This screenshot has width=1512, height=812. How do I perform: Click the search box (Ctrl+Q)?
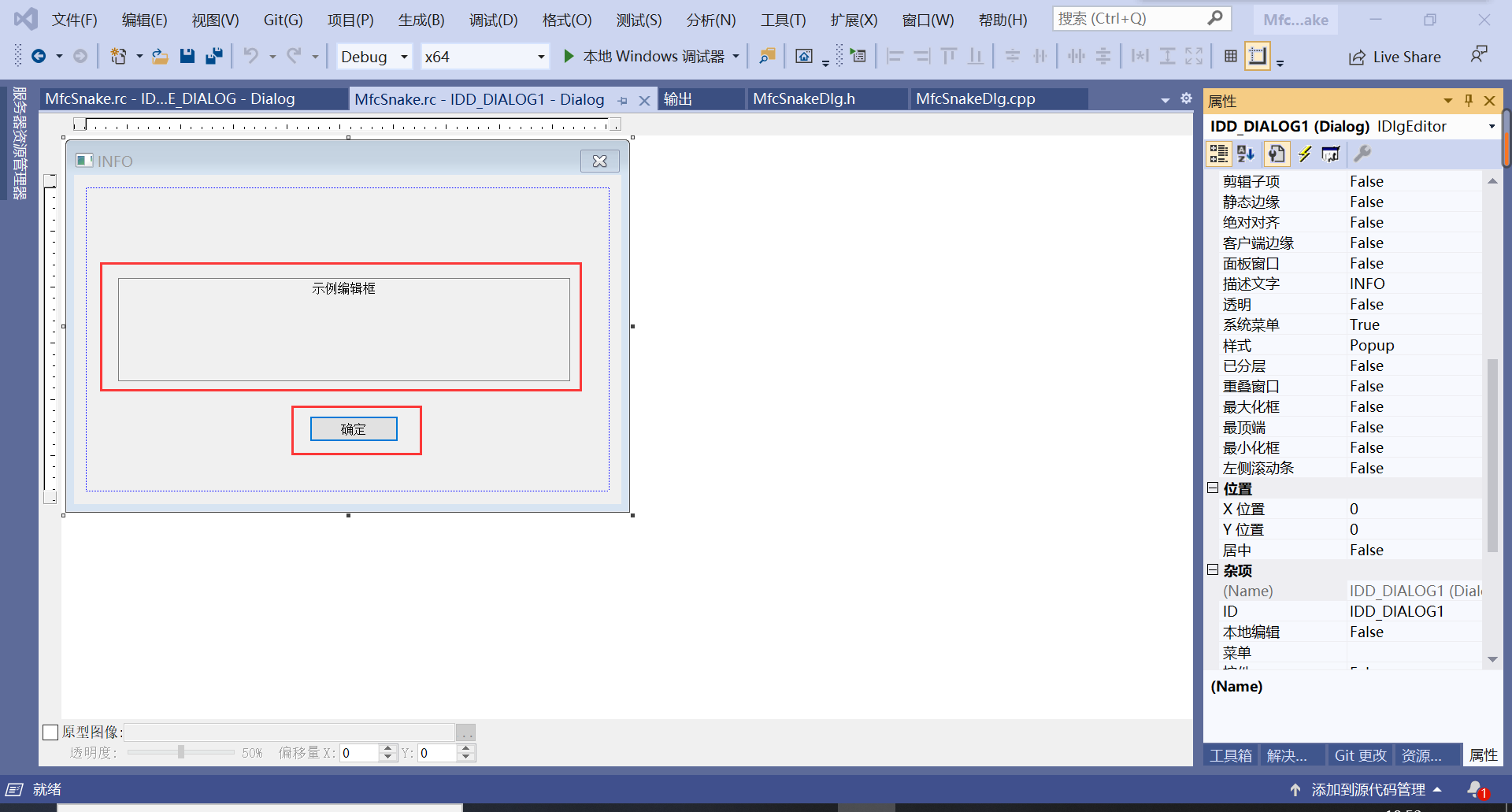(1142, 19)
